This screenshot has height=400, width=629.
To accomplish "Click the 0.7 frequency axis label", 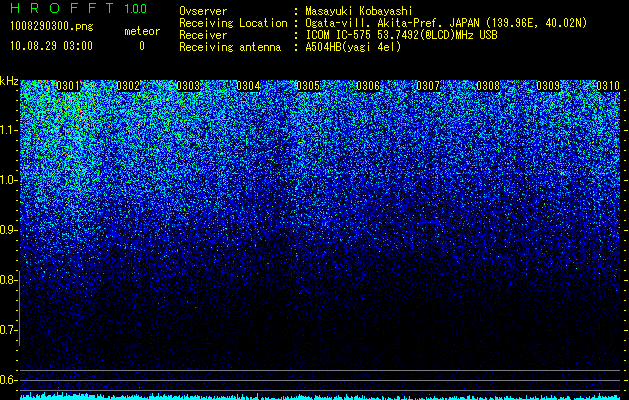I will point(8,330).
